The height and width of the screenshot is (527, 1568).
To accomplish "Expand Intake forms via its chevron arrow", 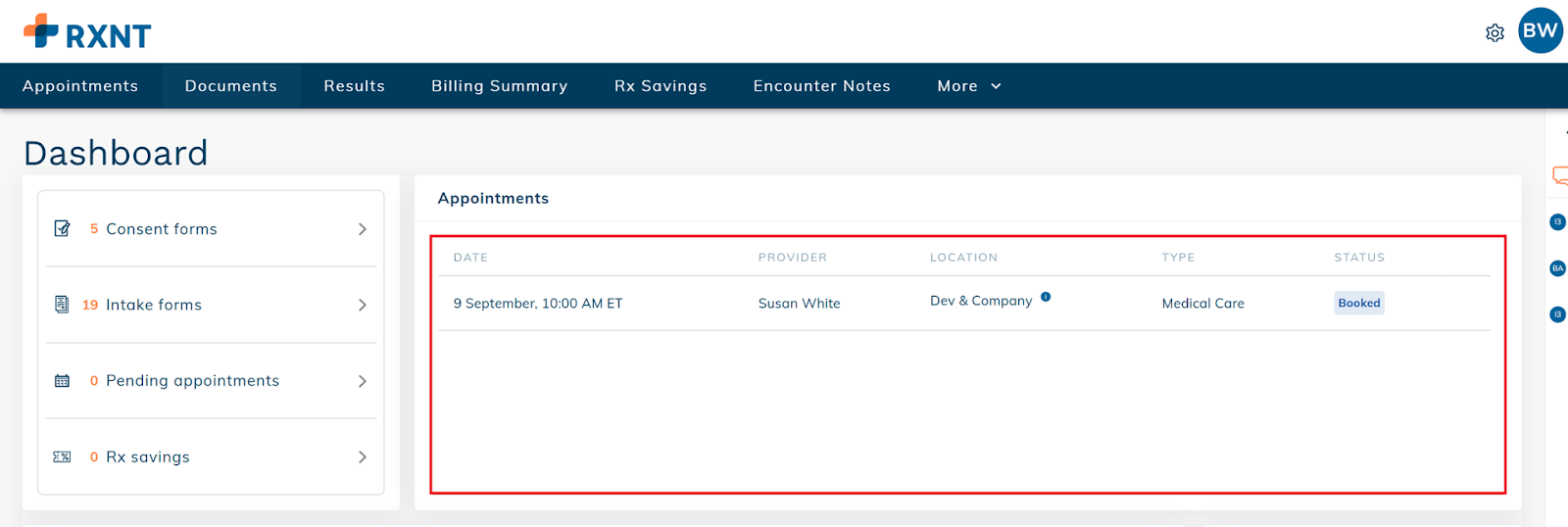I will point(362,305).
